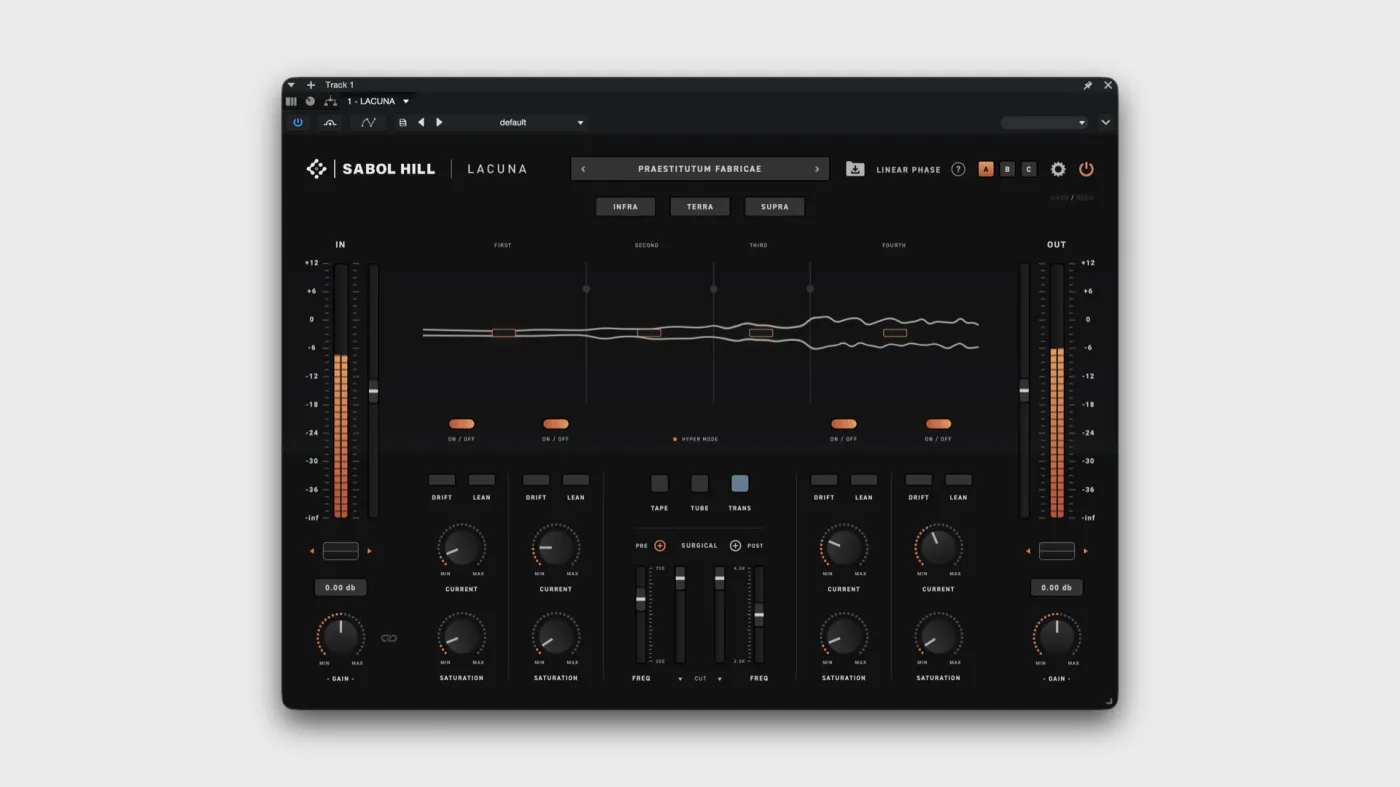
Task: Open plugin settings gear icon
Action: 1058,169
